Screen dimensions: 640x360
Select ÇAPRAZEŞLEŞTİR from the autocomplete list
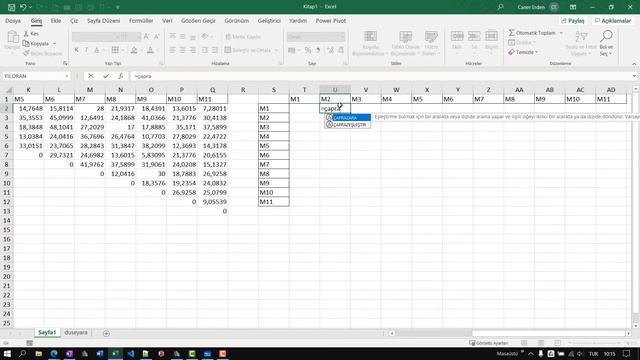(x=348, y=124)
